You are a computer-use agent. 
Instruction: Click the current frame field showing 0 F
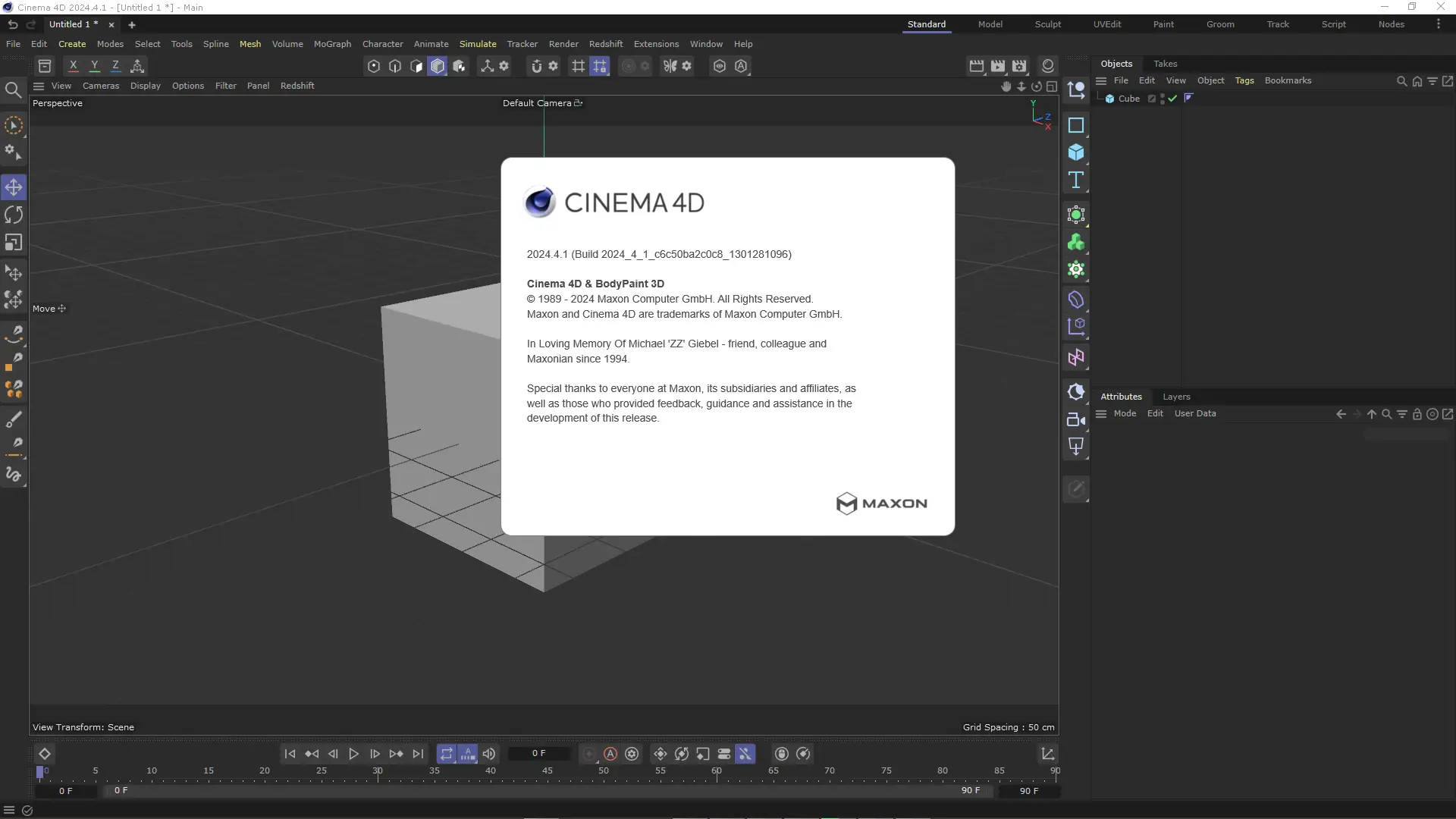(538, 753)
